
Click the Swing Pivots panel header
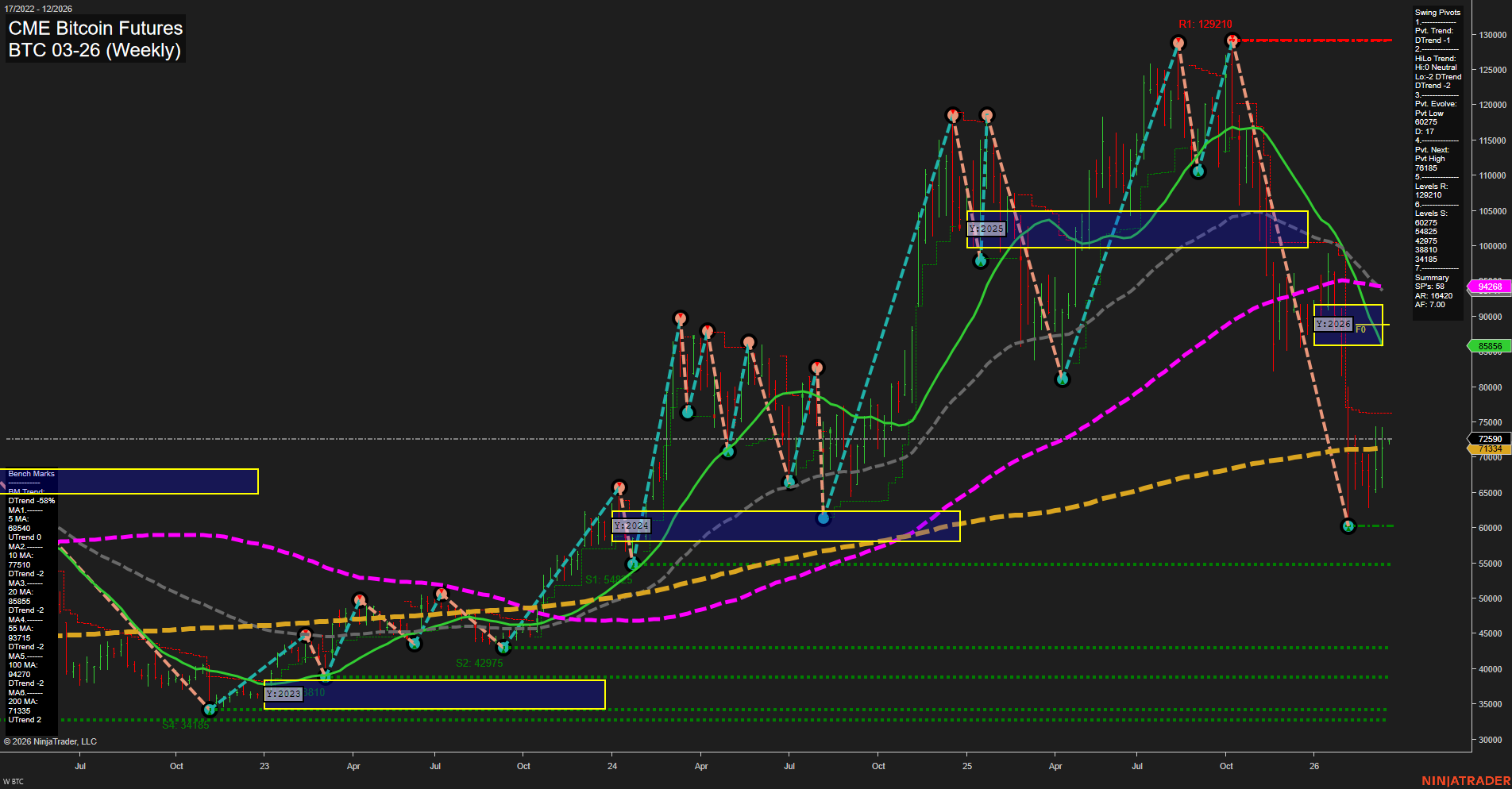tap(1437, 12)
